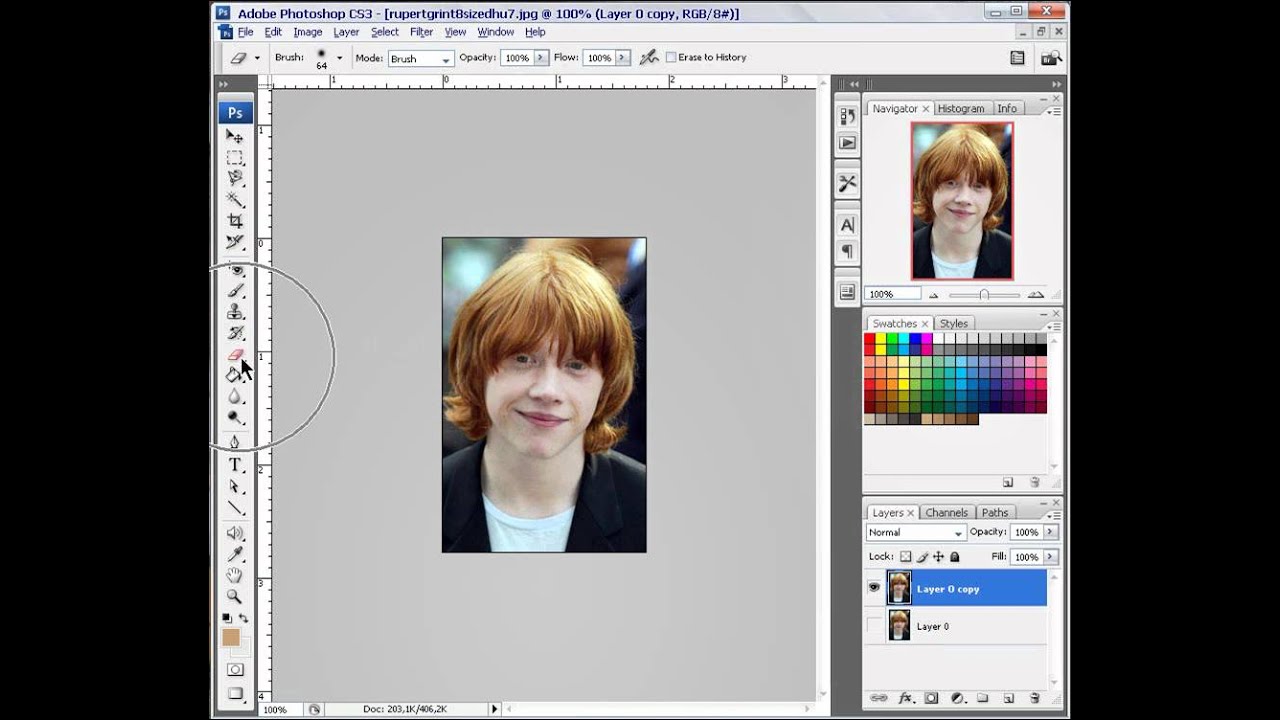Click the foreground color swatch
Screen dimensions: 1280x720
pos(231,638)
